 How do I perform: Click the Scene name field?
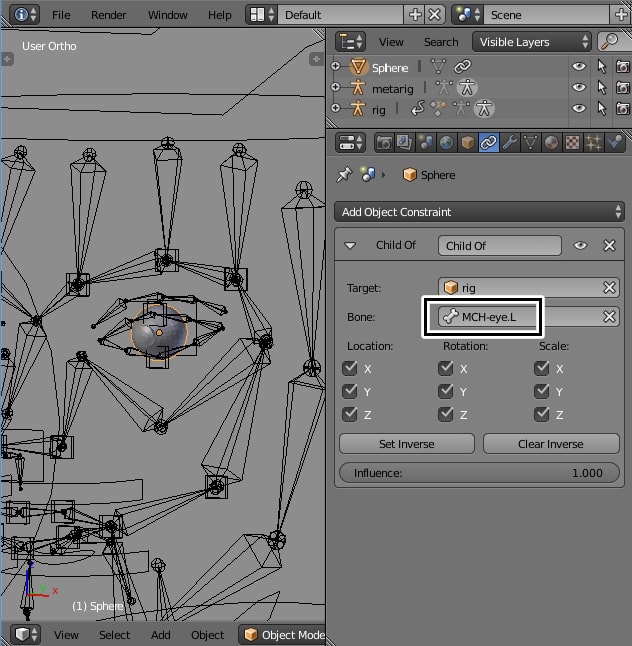(x=546, y=15)
